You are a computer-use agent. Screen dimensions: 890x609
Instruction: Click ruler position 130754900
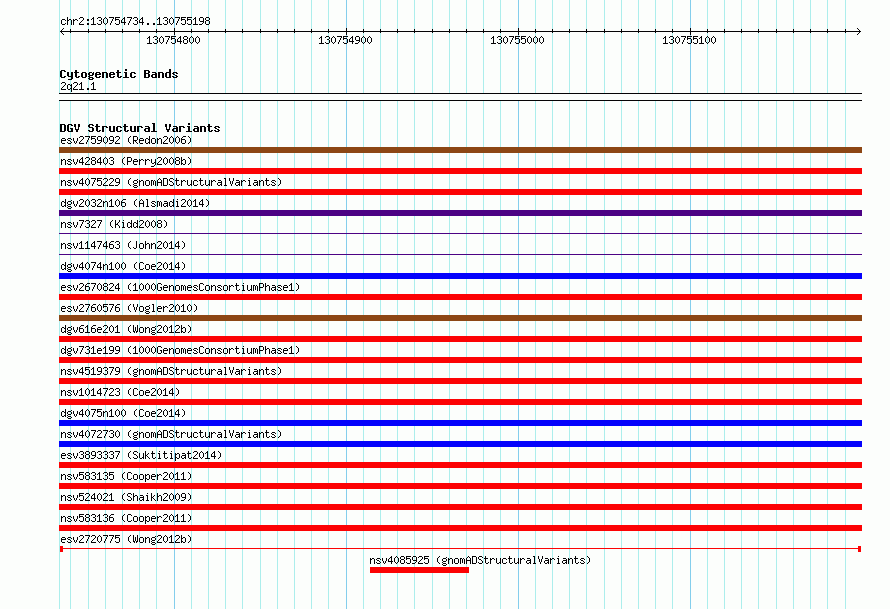tap(345, 40)
